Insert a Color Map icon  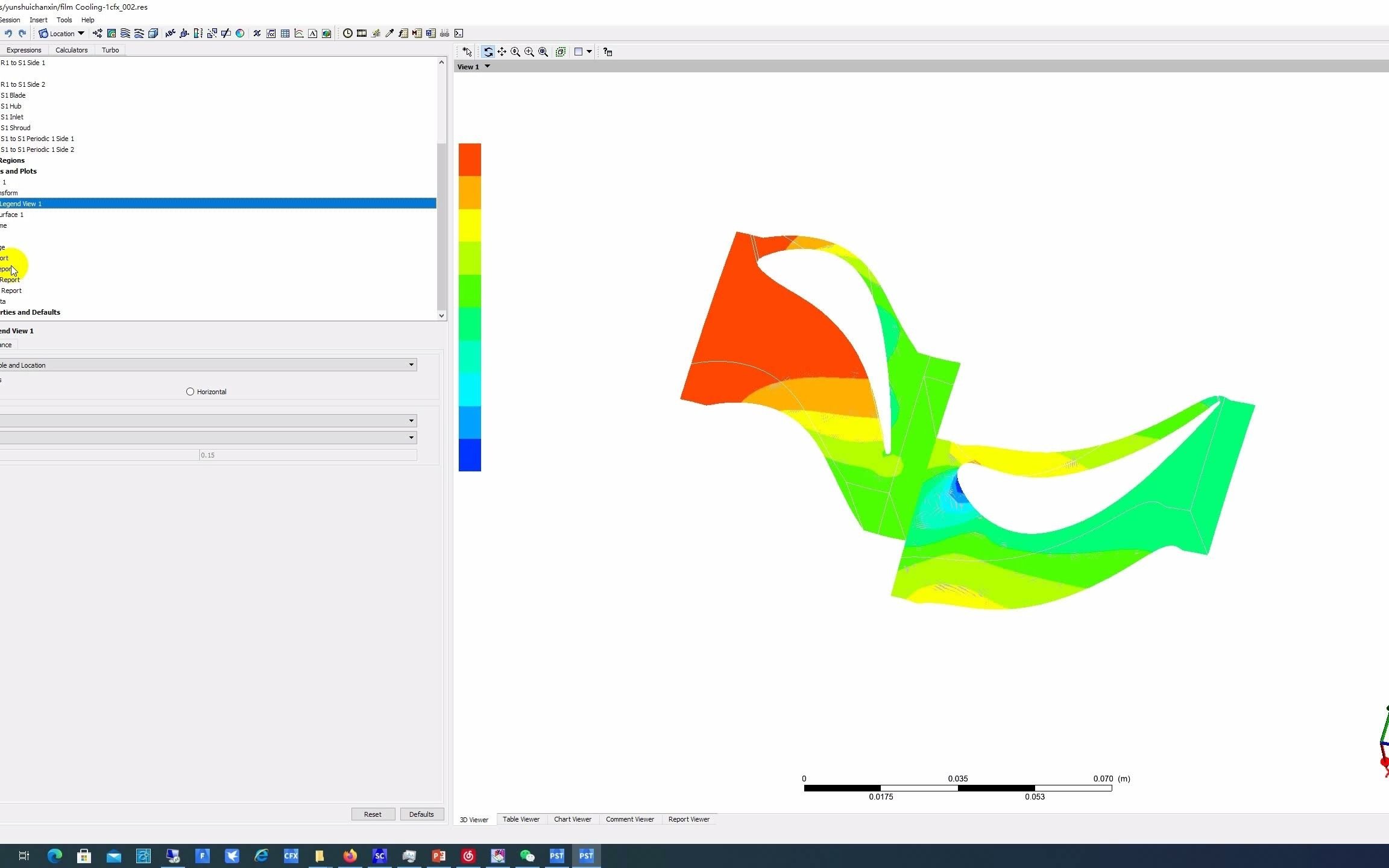click(240, 34)
